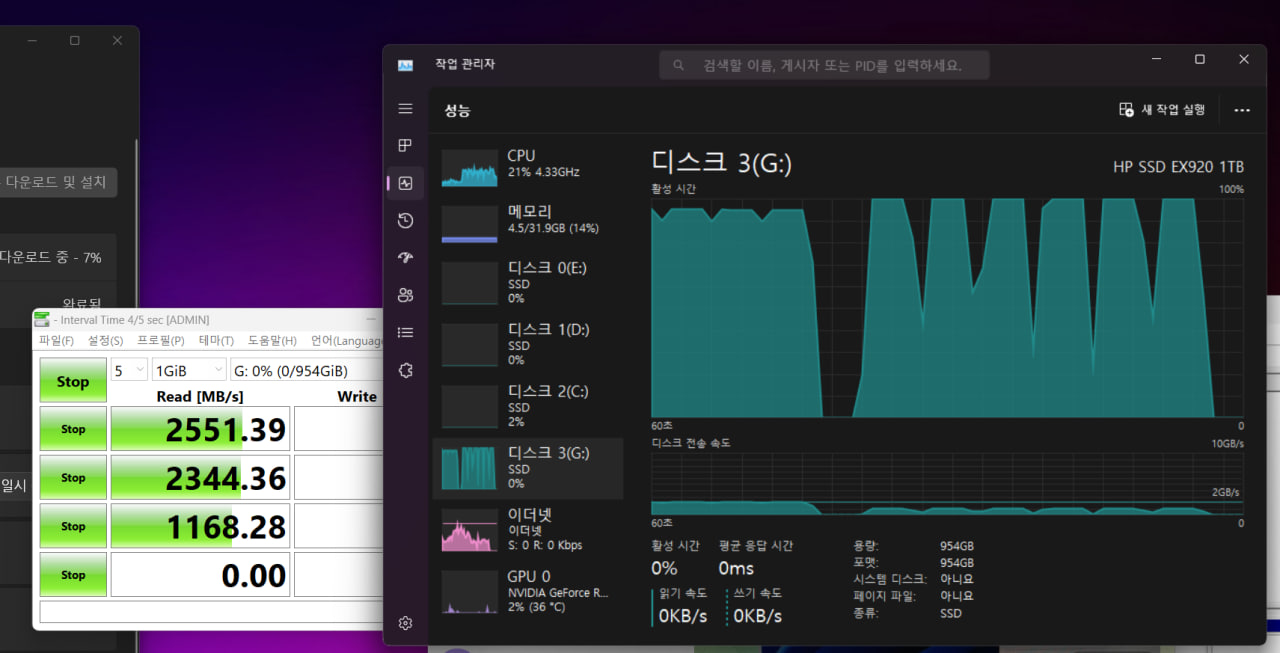Open the Details page sidebar icon
Screen dimensions: 1280x653
point(405,332)
